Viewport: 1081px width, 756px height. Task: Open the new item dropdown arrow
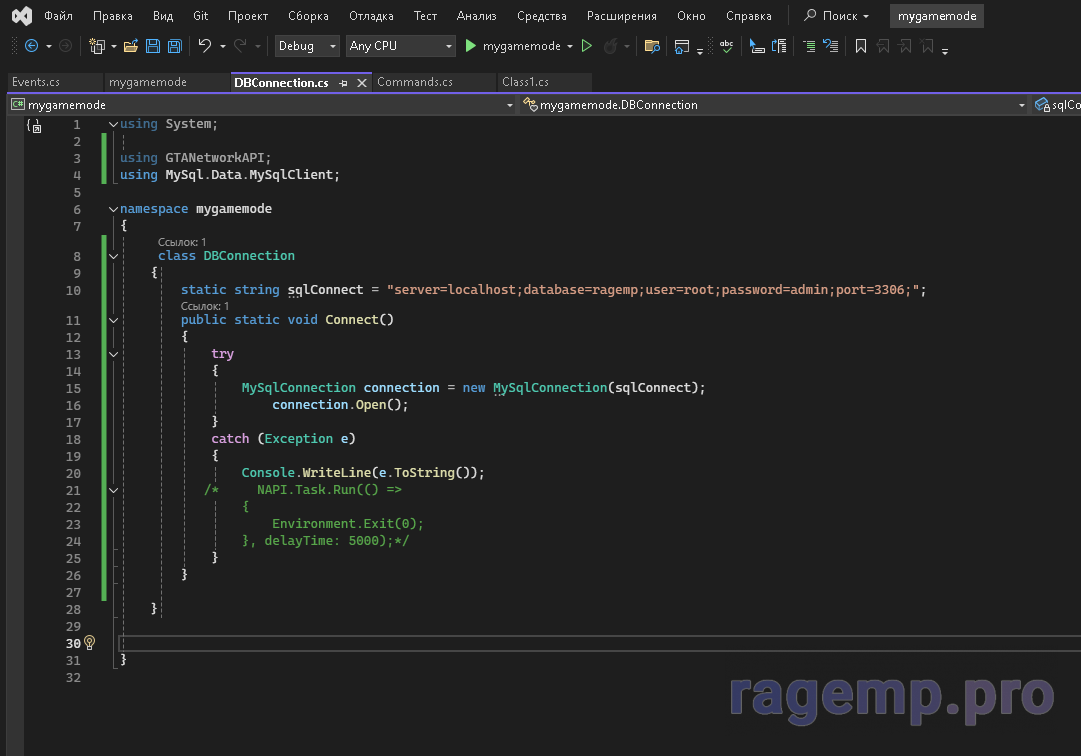[114, 46]
